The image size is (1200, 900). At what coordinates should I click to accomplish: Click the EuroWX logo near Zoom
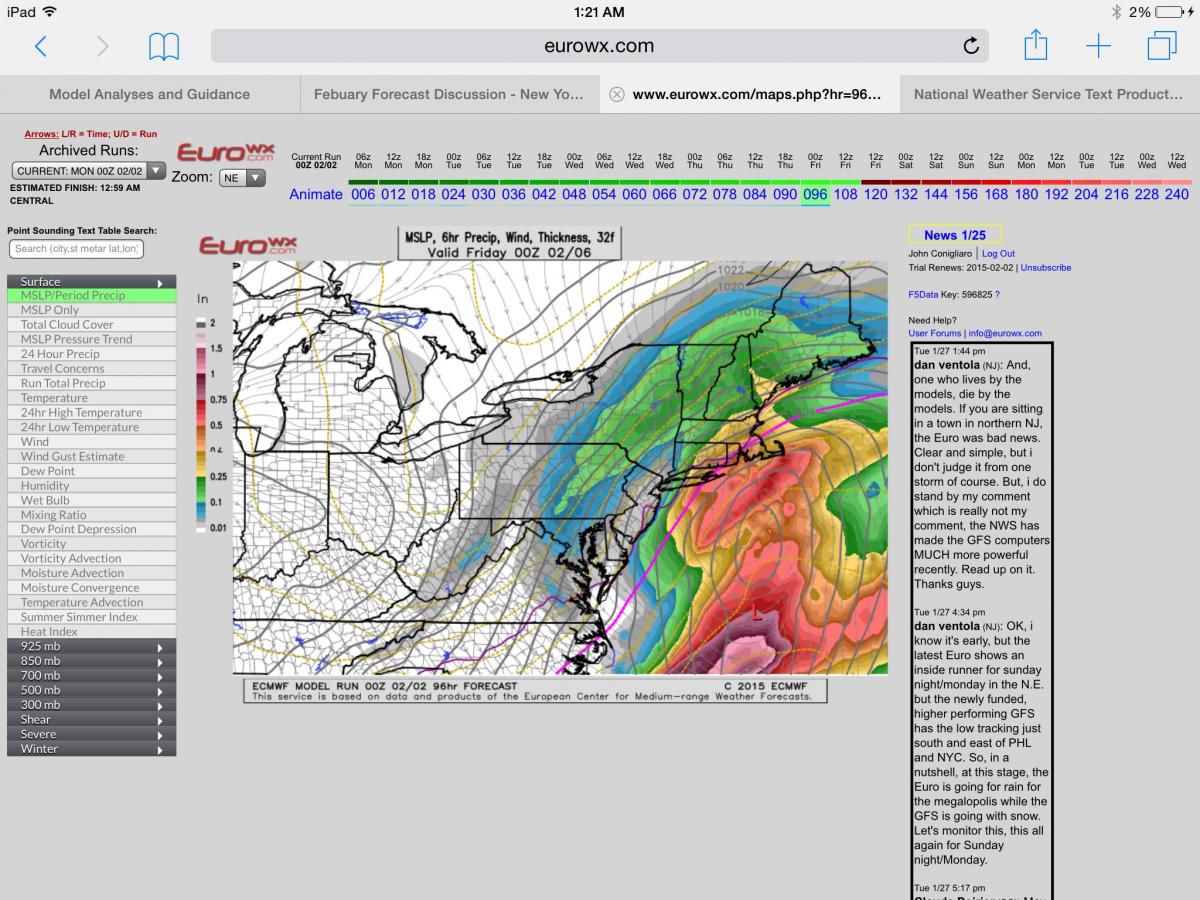pos(225,153)
